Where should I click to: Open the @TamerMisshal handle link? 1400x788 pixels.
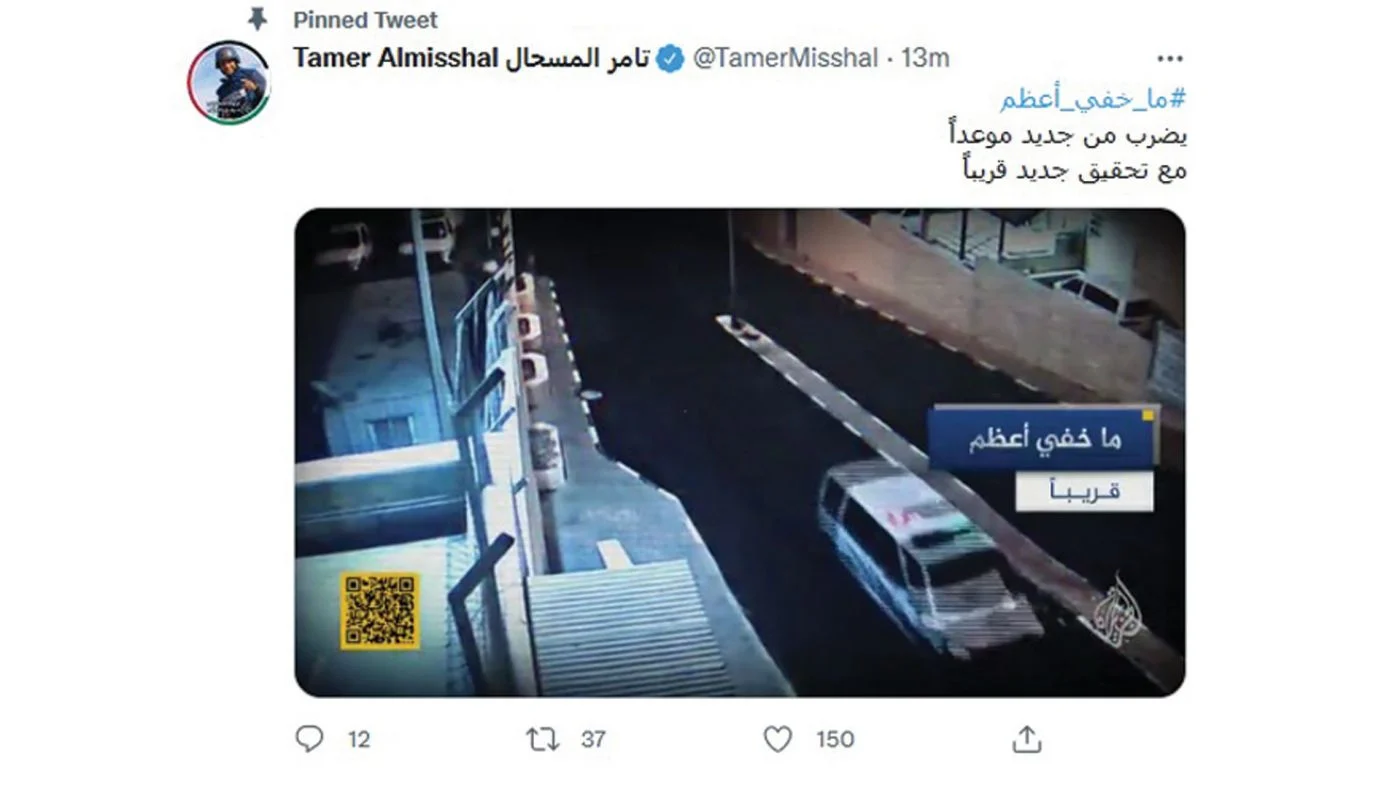coord(785,58)
